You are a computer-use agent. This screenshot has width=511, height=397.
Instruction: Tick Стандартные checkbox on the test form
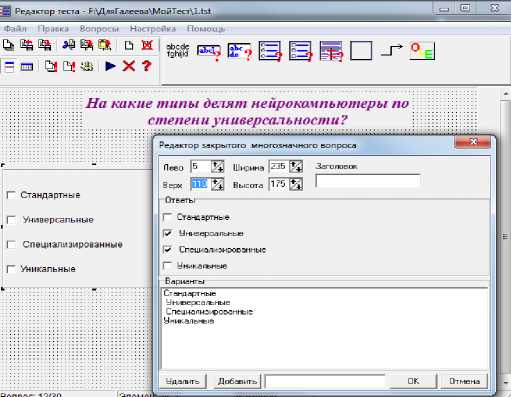[11, 195]
